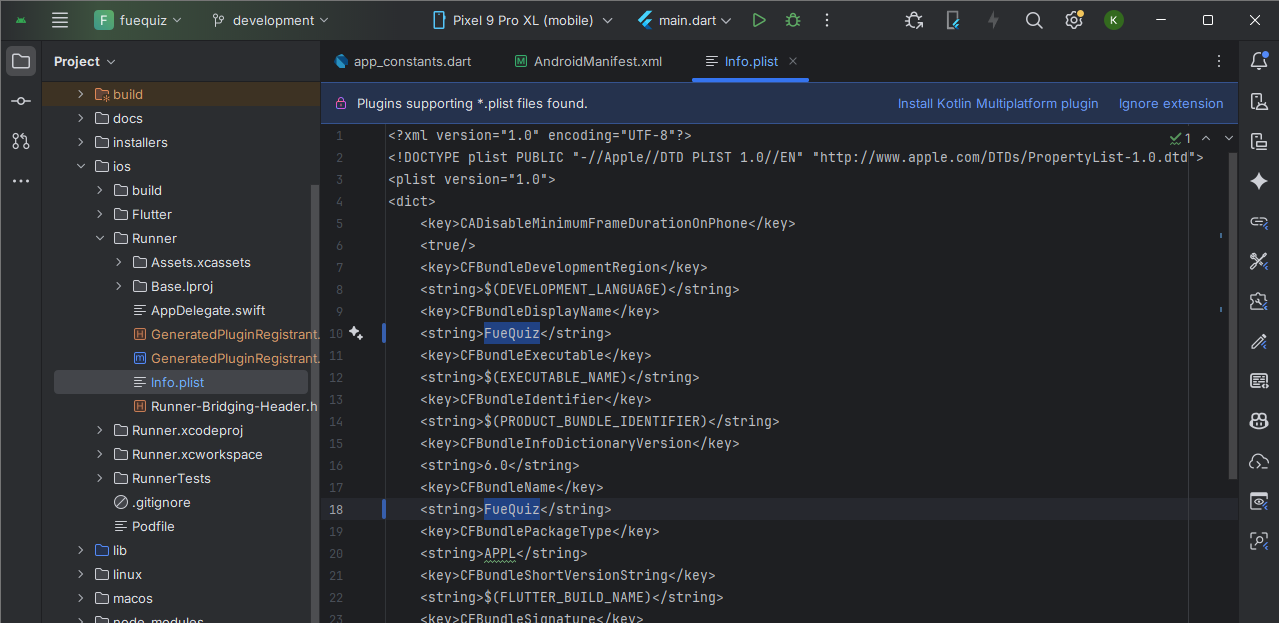The height and width of the screenshot is (623, 1279).
Task: Start debugging with the bug icon
Action: (x=792, y=20)
